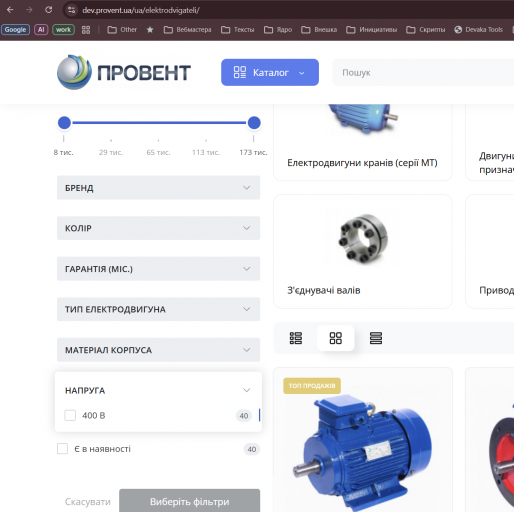Open the Каталог dropdown button

(270, 72)
